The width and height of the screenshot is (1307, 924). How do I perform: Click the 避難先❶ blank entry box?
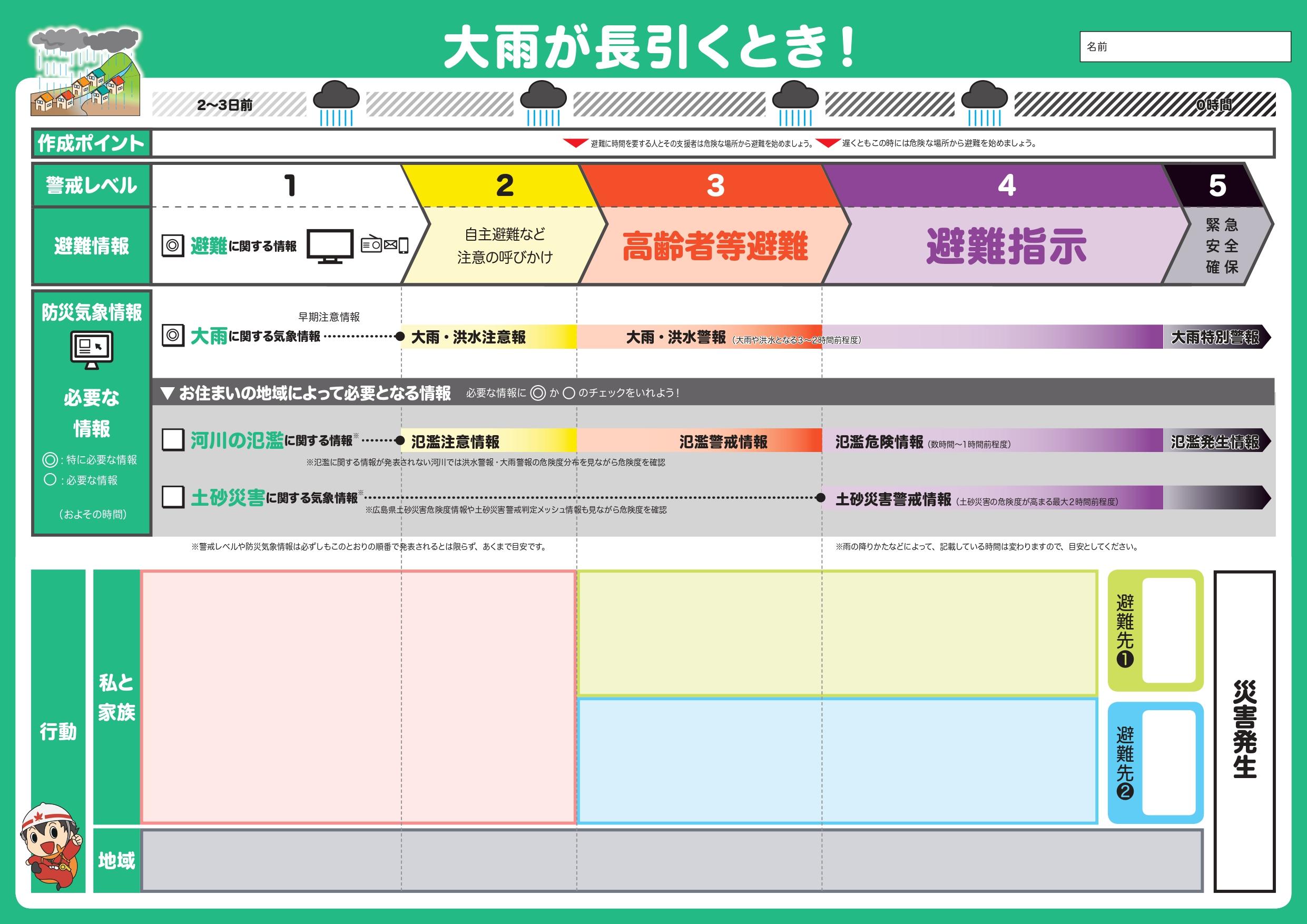[1168, 630]
